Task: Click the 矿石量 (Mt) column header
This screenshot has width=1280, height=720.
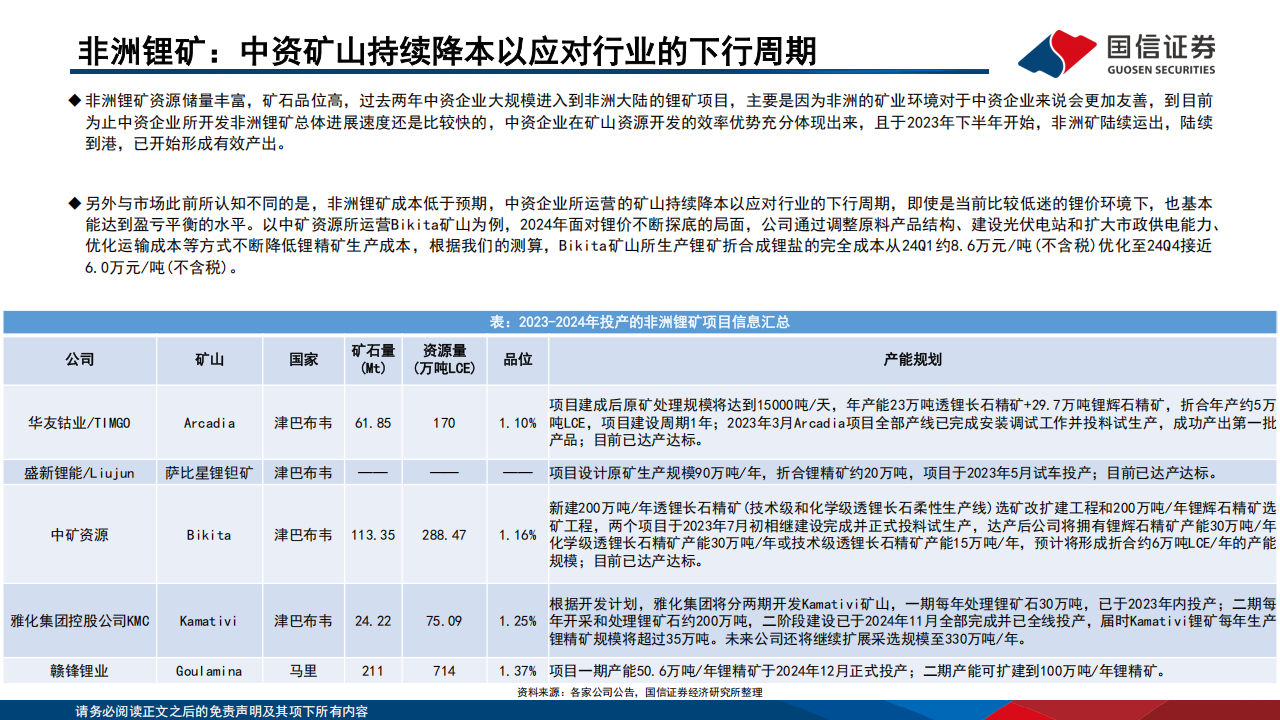Action: (372, 359)
